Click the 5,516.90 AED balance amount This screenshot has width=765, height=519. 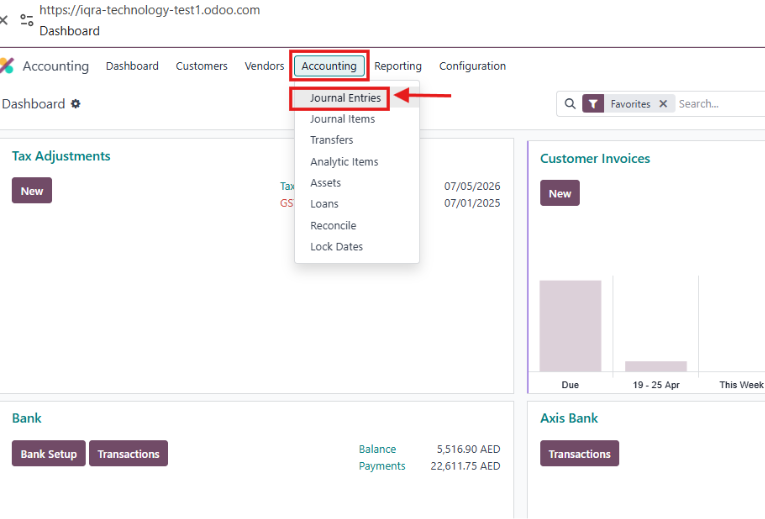point(468,449)
